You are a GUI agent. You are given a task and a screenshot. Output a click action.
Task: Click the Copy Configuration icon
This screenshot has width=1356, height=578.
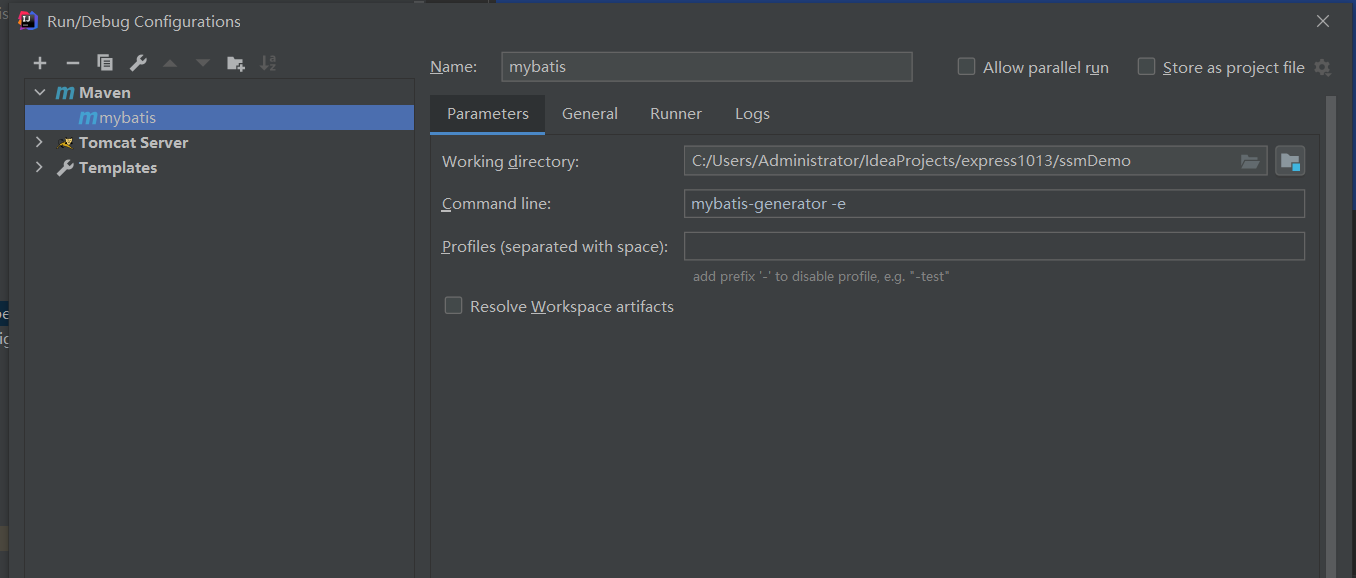coord(105,63)
